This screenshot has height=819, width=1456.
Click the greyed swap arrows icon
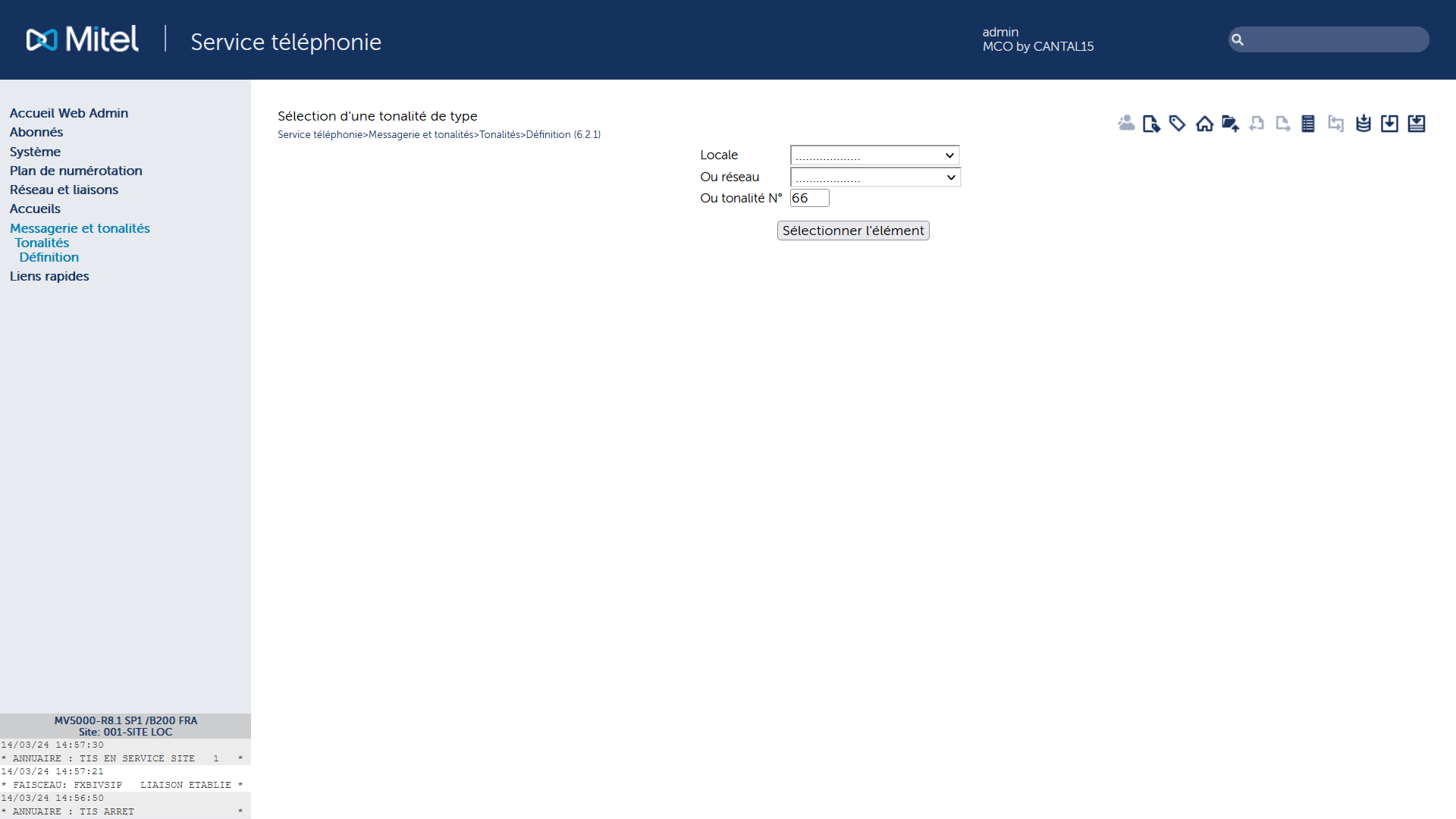tap(1336, 124)
